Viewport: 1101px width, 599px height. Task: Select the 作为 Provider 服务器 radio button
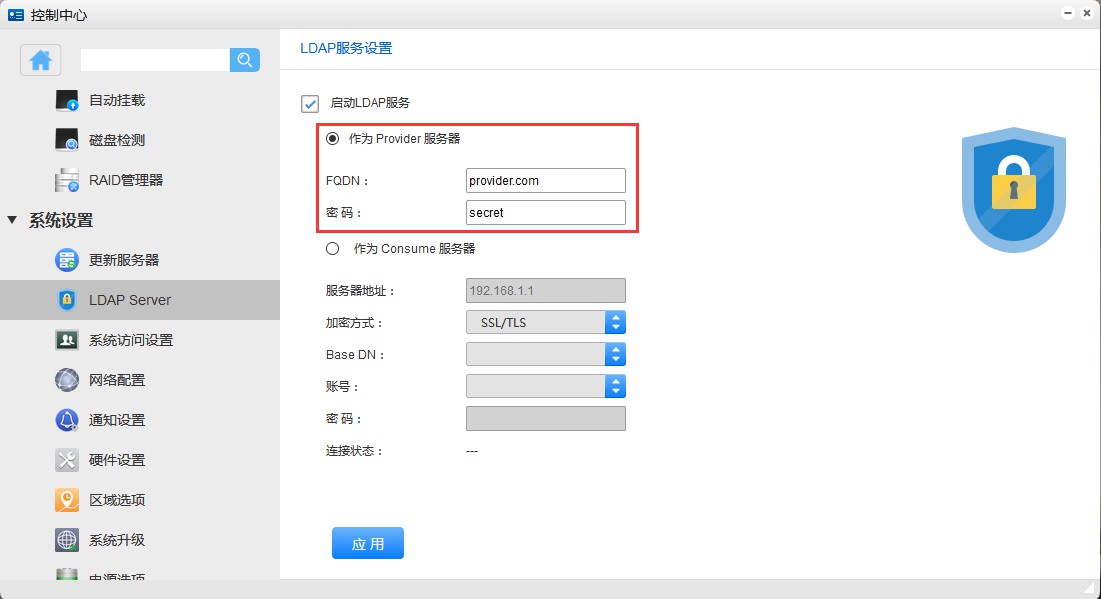pos(333,139)
